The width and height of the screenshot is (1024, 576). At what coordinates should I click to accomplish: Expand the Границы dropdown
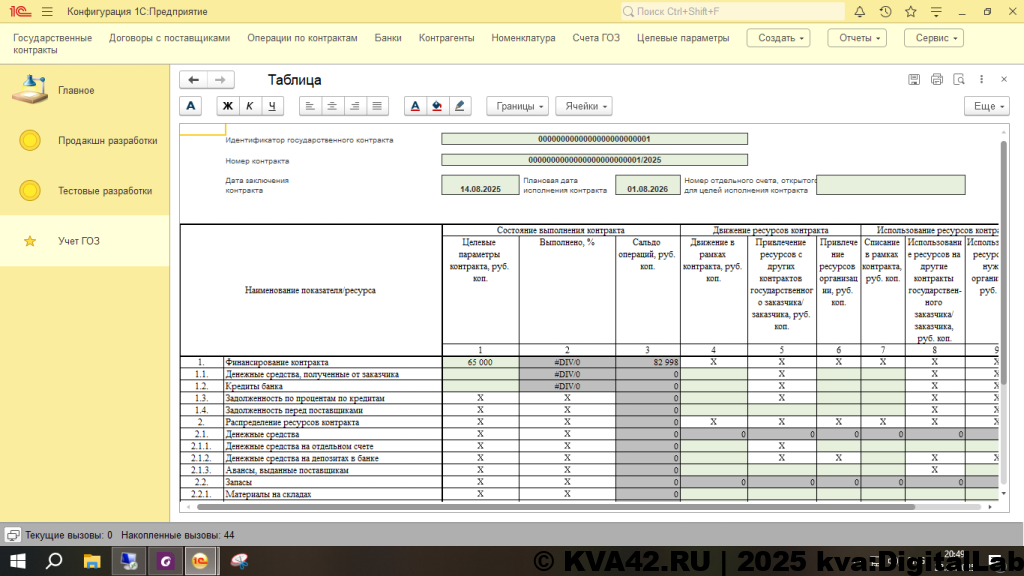point(517,106)
